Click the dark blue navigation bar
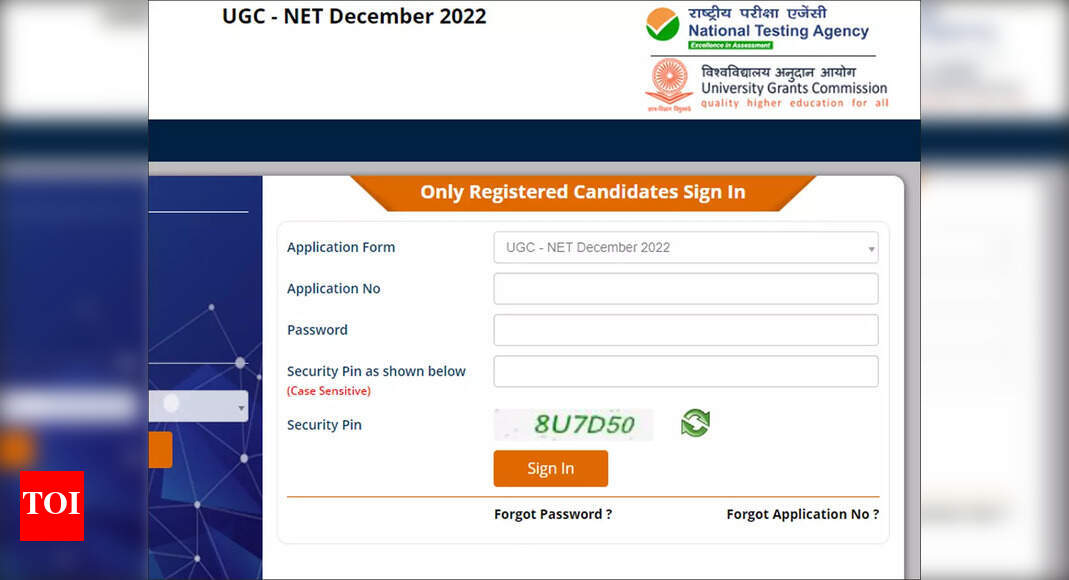Image resolution: width=1069 pixels, height=580 pixels. click(x=534, y=140)
